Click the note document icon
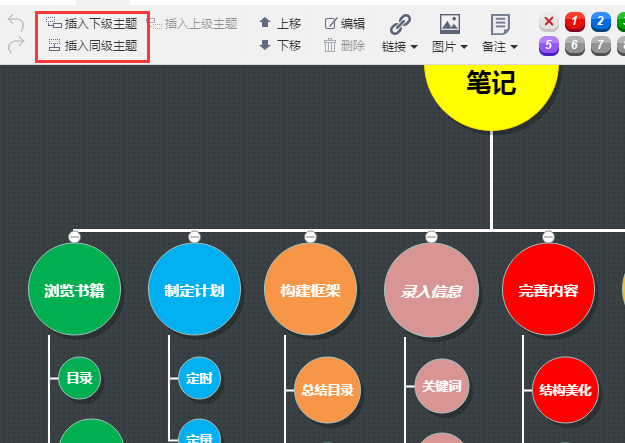The height and width of the screenshot is (443, 625). [500, 24]
